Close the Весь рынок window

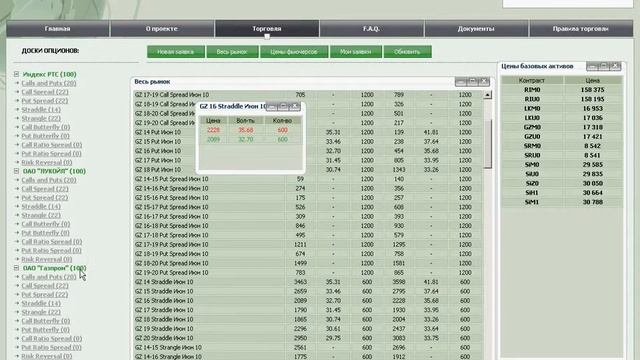coord(484,82)
